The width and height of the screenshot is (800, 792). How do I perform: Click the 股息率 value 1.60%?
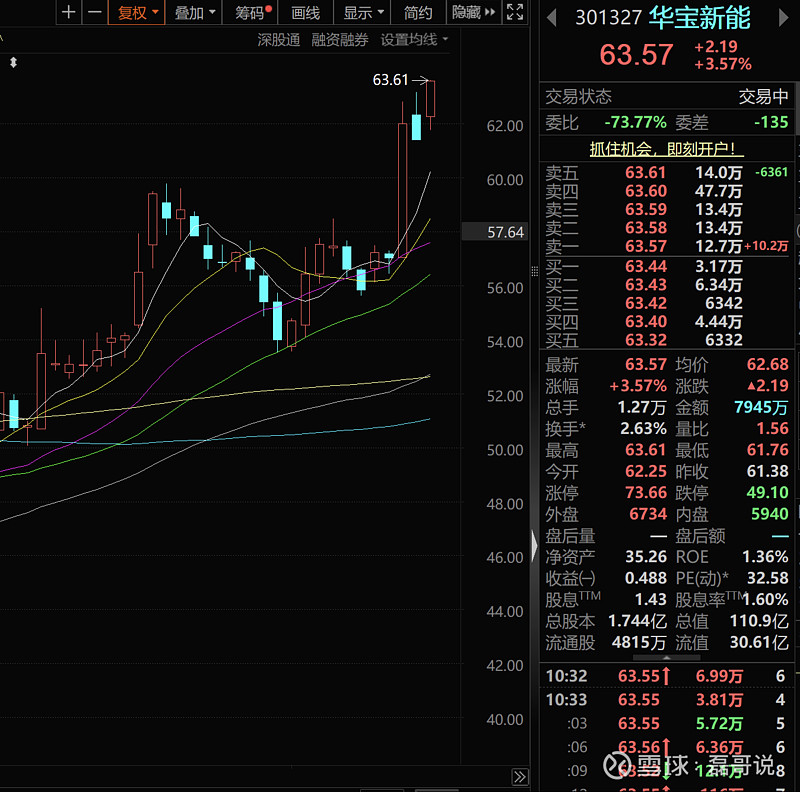[x=765, y=600]
